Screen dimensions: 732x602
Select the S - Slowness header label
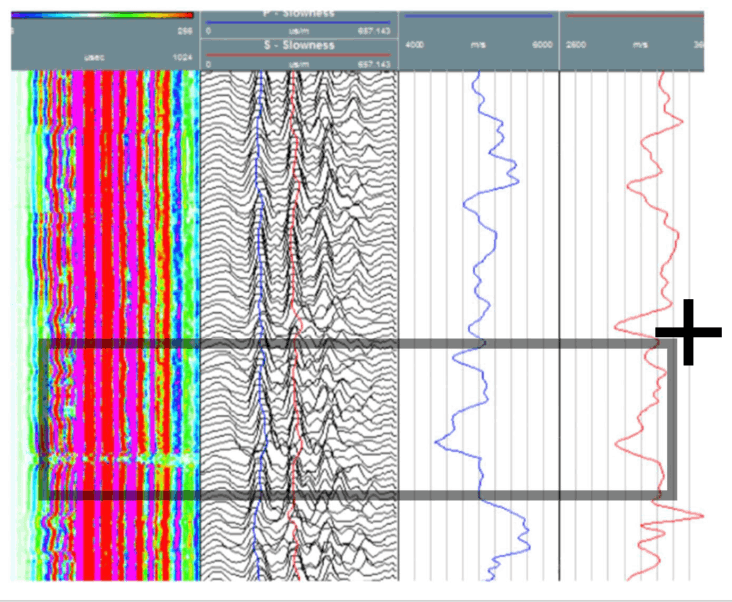click(298, 47)
